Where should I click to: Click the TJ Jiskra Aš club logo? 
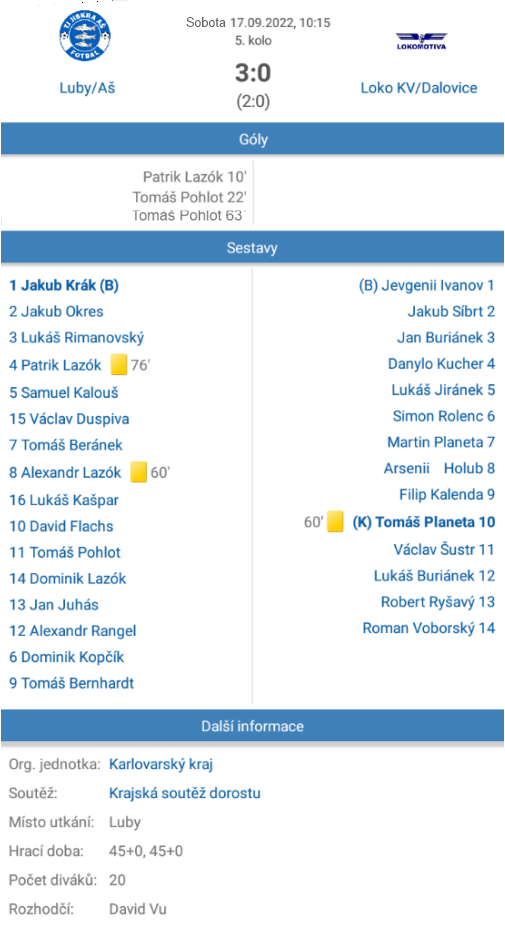pos(85,36)
